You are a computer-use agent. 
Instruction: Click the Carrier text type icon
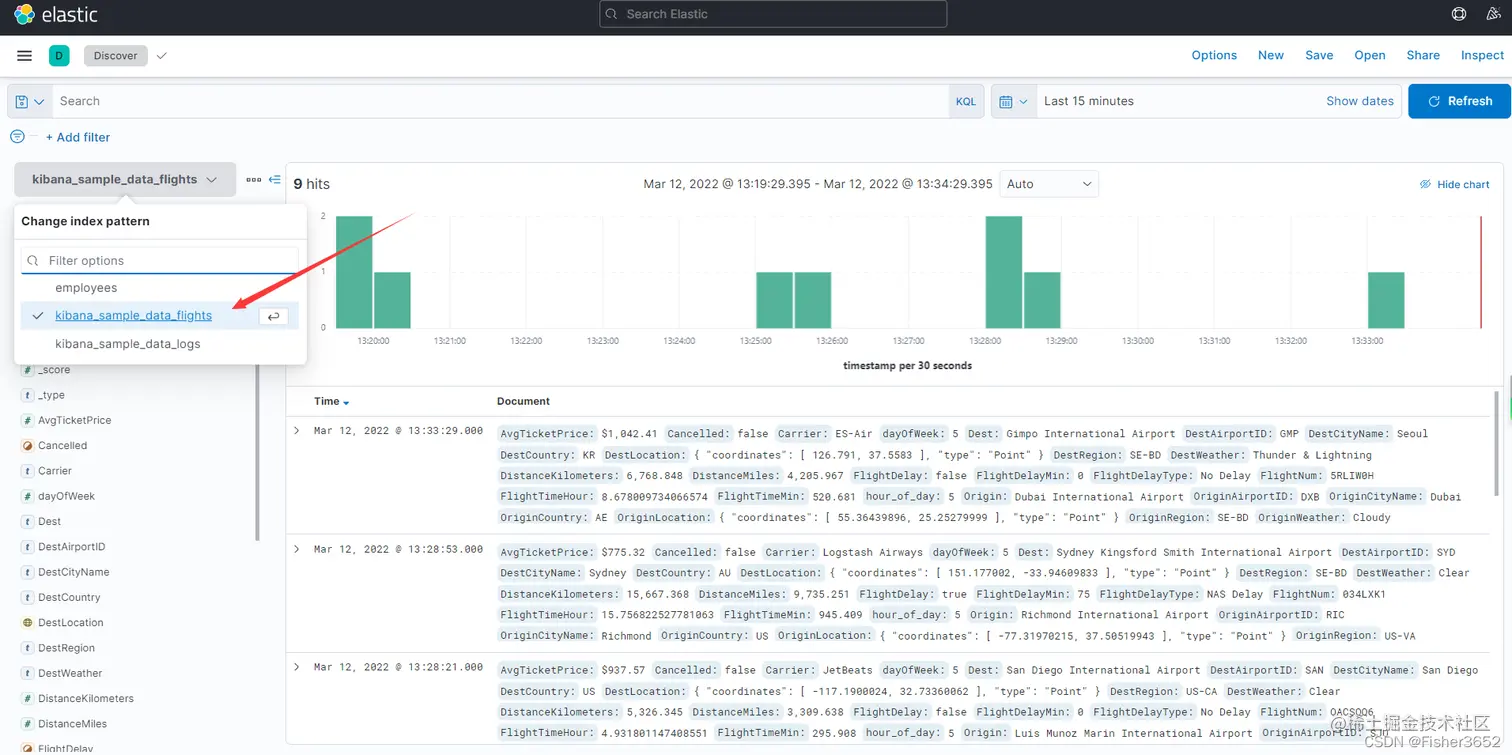[28, 471]
